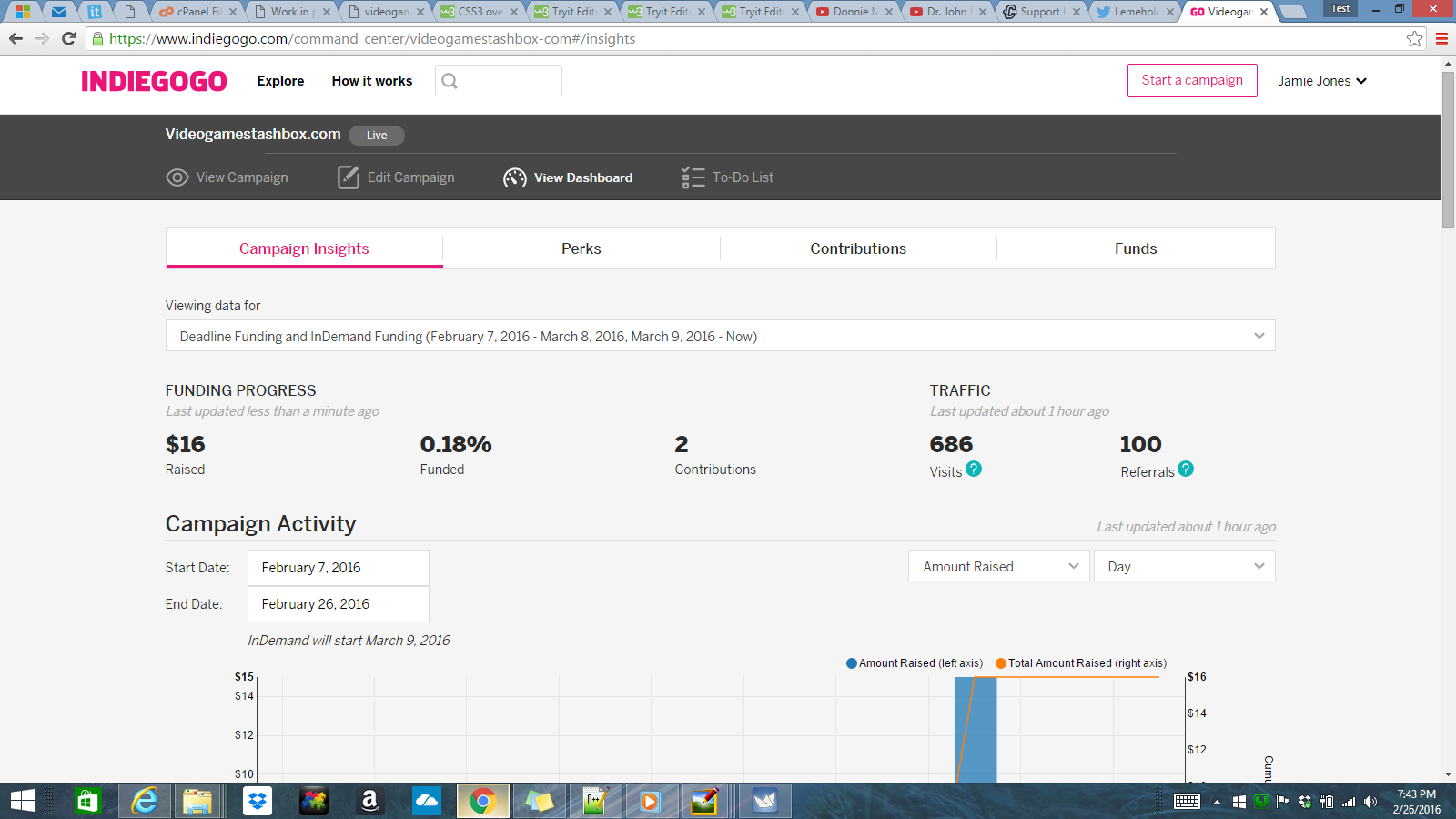Open the Referrals help question-mark icon

tap(1185, 470)
